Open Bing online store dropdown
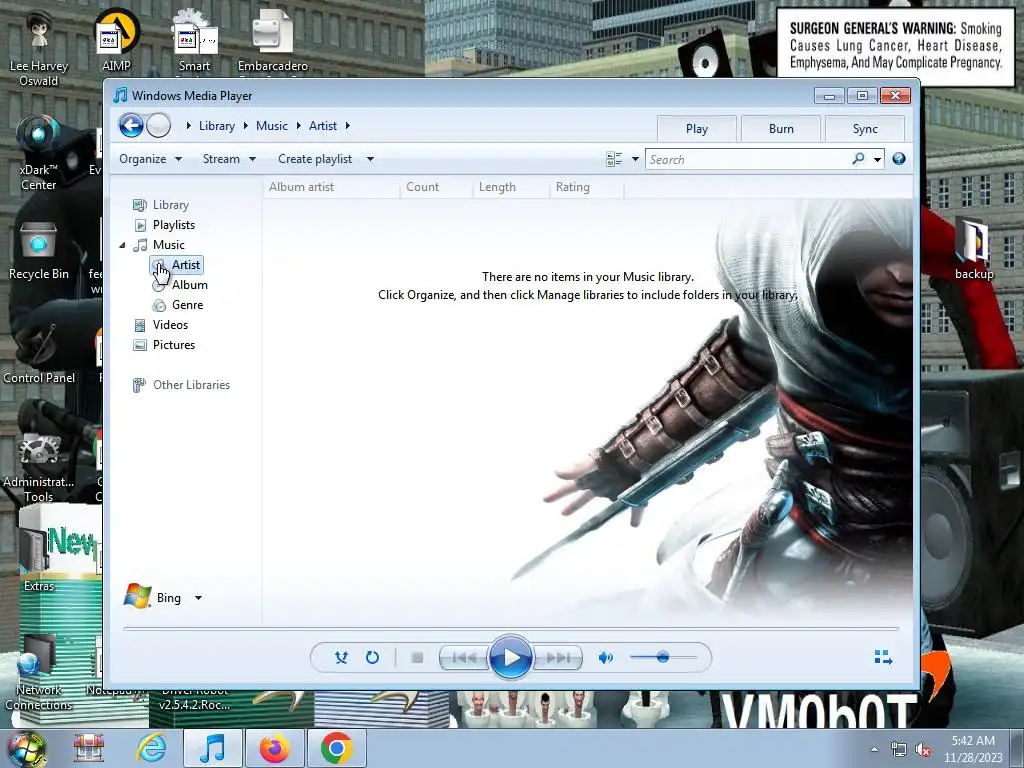The height and width of the screenshot is (768, 1024). [x=199, y=598]
